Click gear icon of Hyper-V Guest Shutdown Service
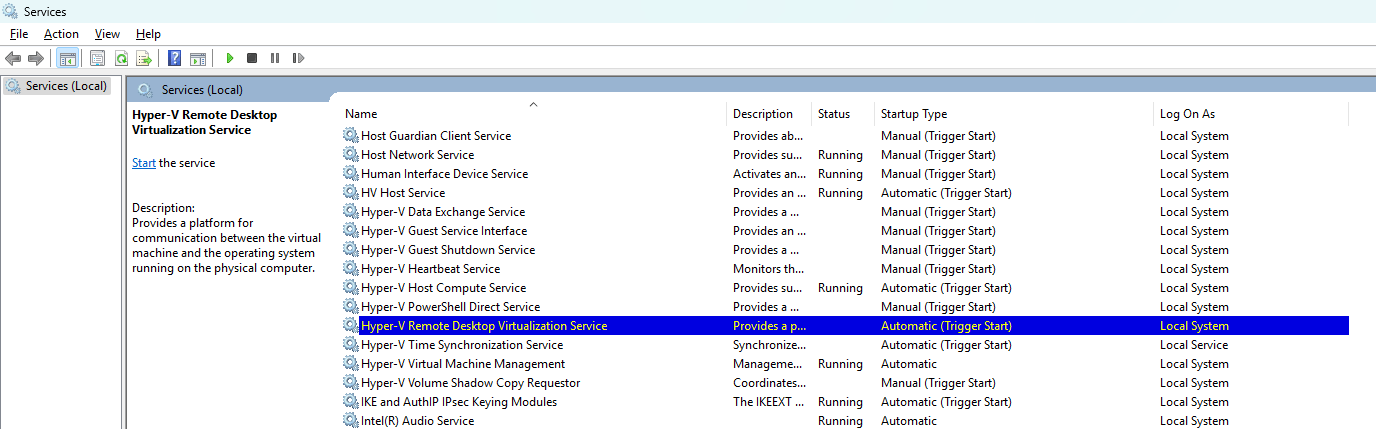The height and width of the screenshot is (429, 1376). 351,250
